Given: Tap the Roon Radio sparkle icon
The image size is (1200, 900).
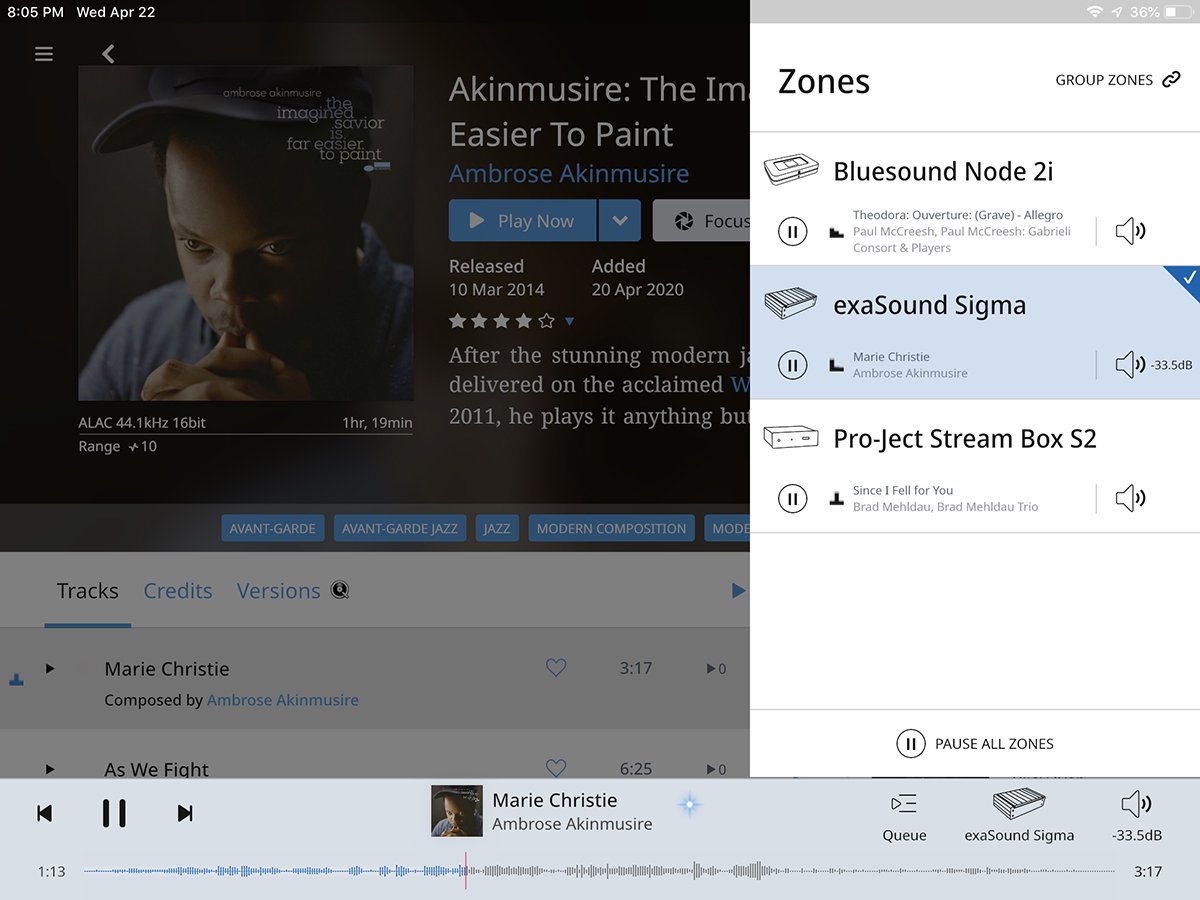Looking at the screenshot, I should [x=690, y=805].
